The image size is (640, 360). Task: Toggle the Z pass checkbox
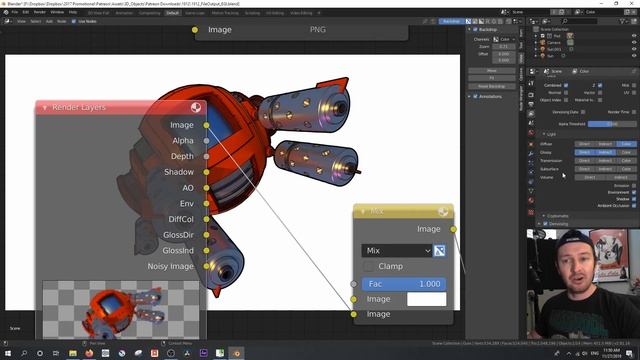(x=600, y=85)
